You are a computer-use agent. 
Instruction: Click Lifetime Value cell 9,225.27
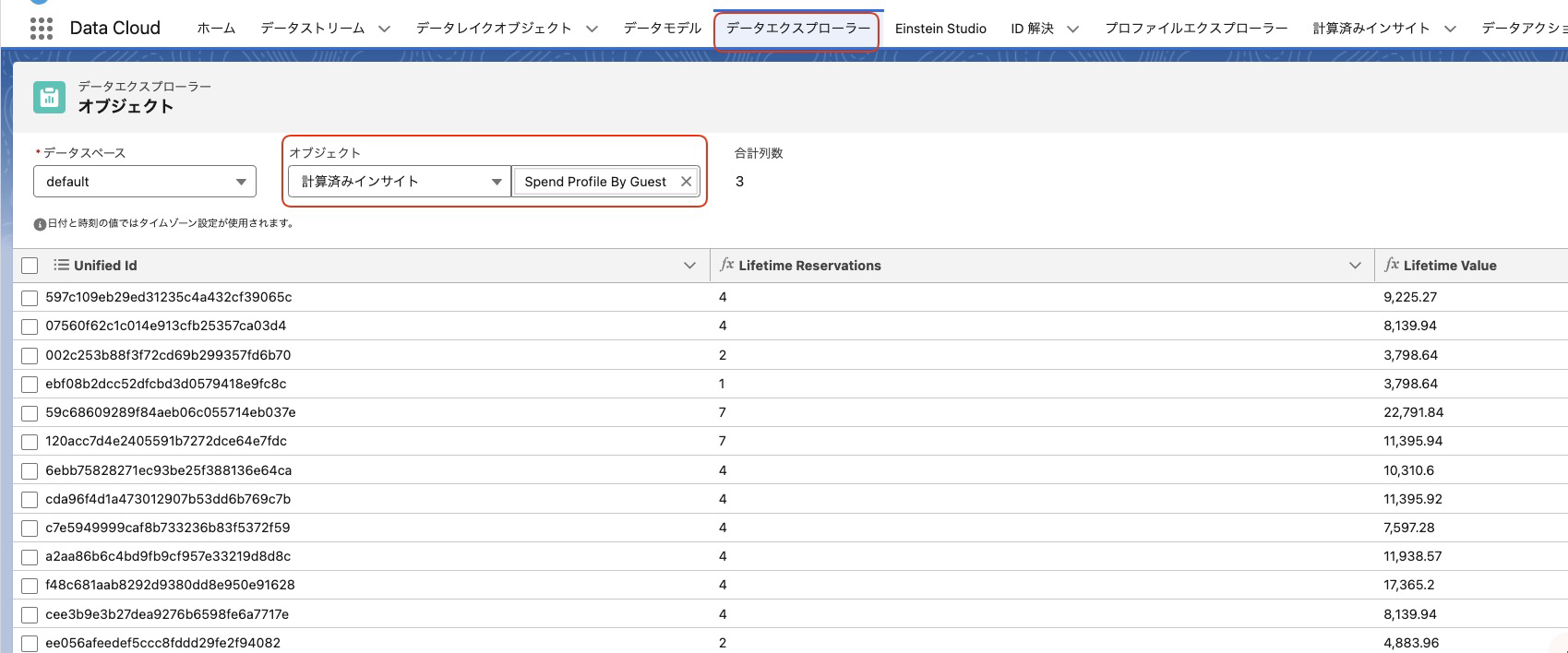pos(1410,298)
